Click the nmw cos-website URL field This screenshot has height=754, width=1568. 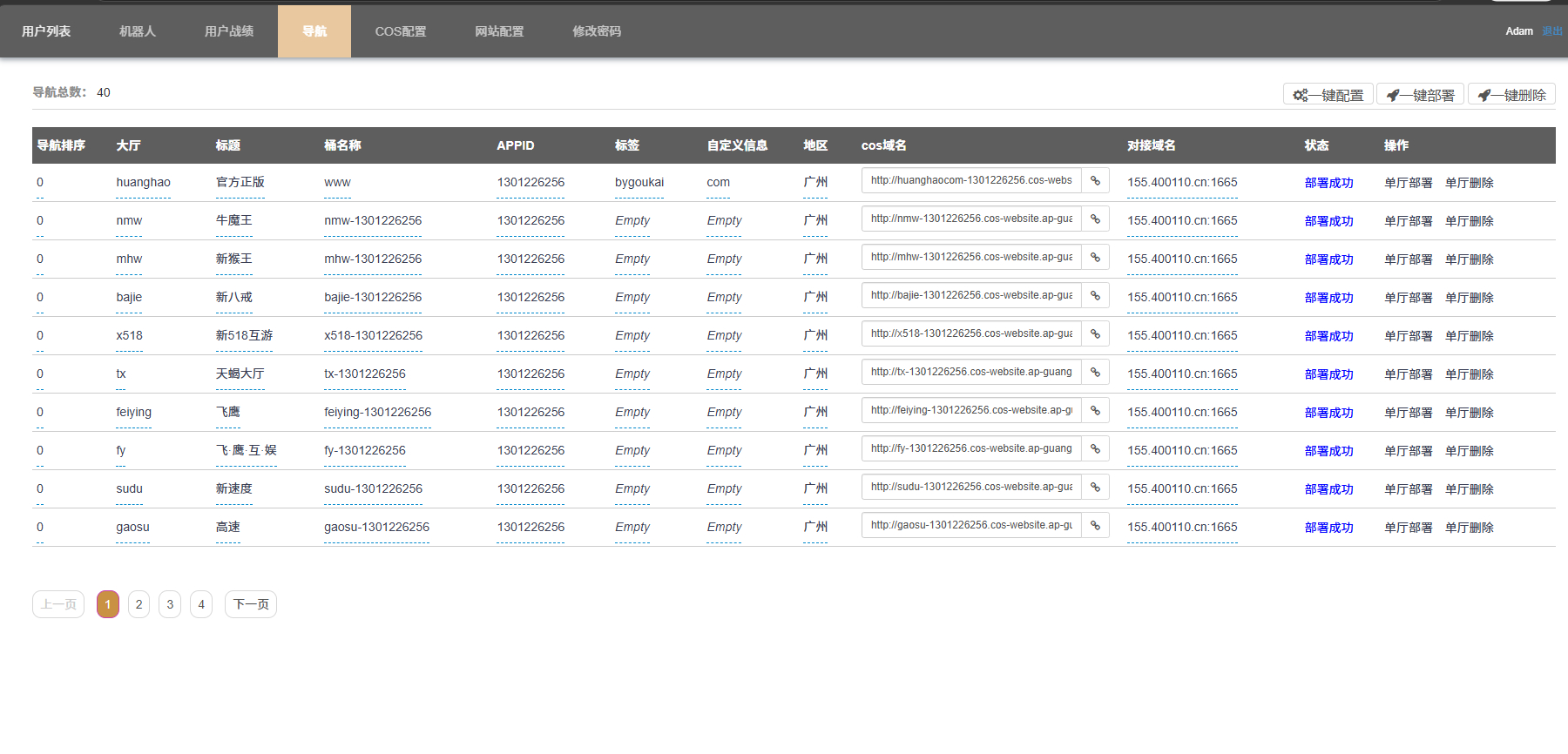(971, 219)
